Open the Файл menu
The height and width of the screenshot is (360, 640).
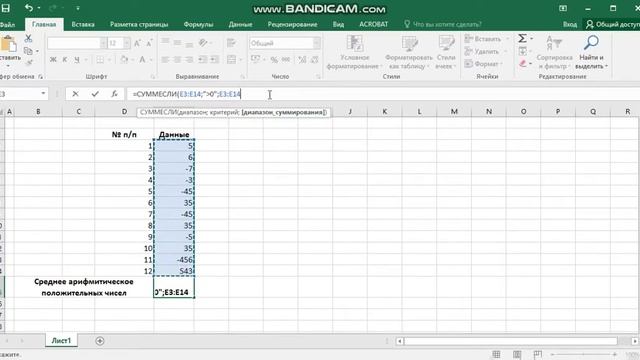[x=7, y=24]
